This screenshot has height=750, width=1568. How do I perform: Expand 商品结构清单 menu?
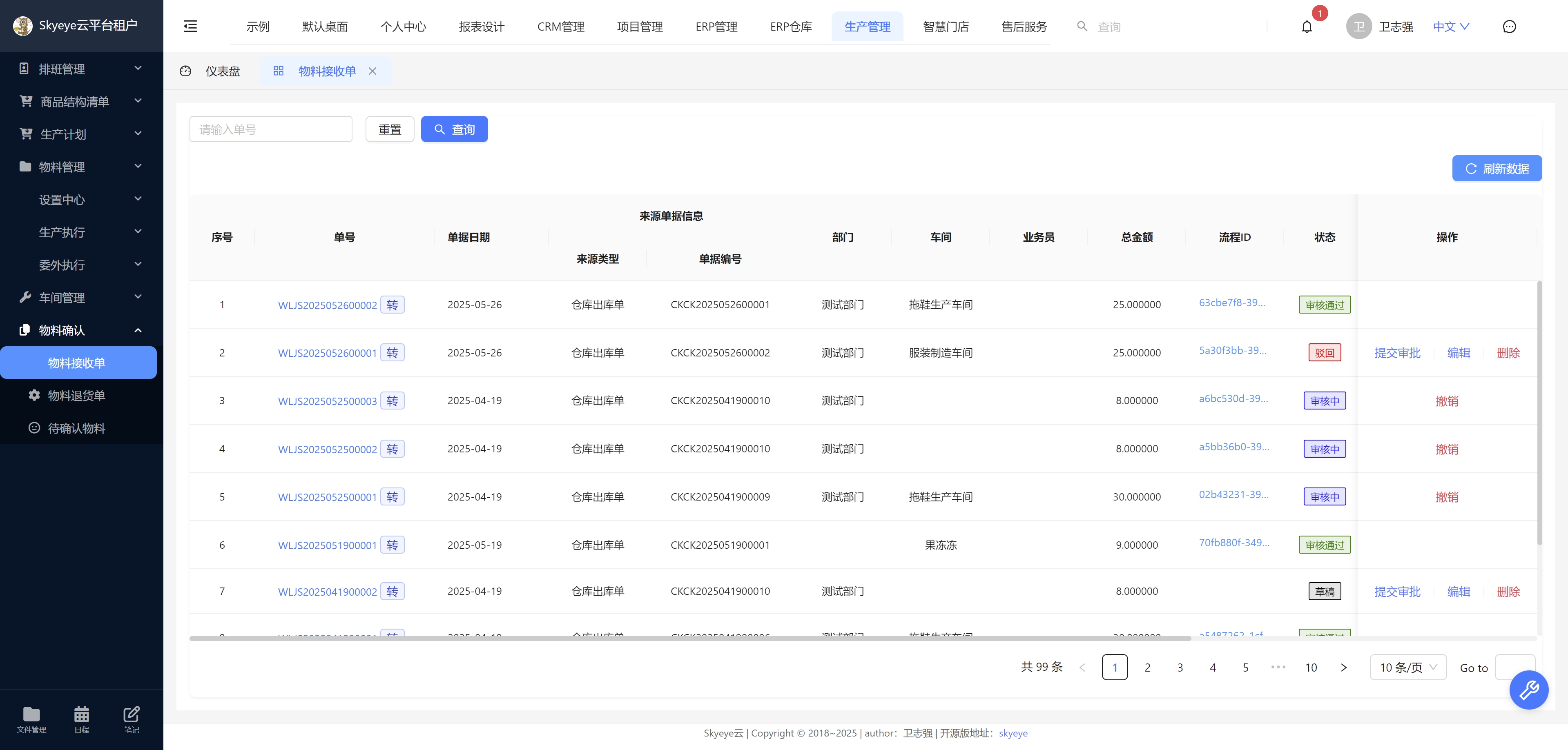coord(82,102)
